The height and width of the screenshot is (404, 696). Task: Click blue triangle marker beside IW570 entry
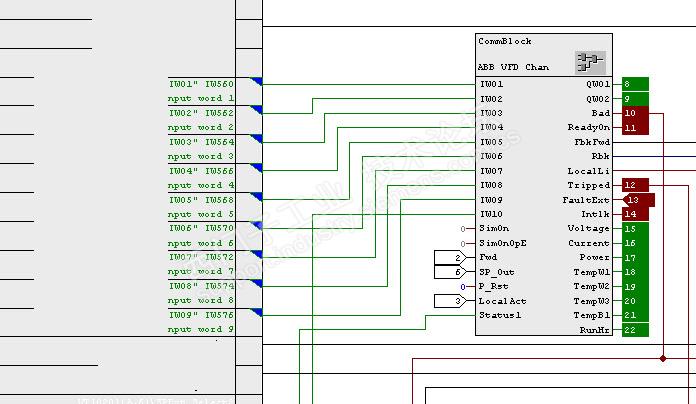point(256,226)
